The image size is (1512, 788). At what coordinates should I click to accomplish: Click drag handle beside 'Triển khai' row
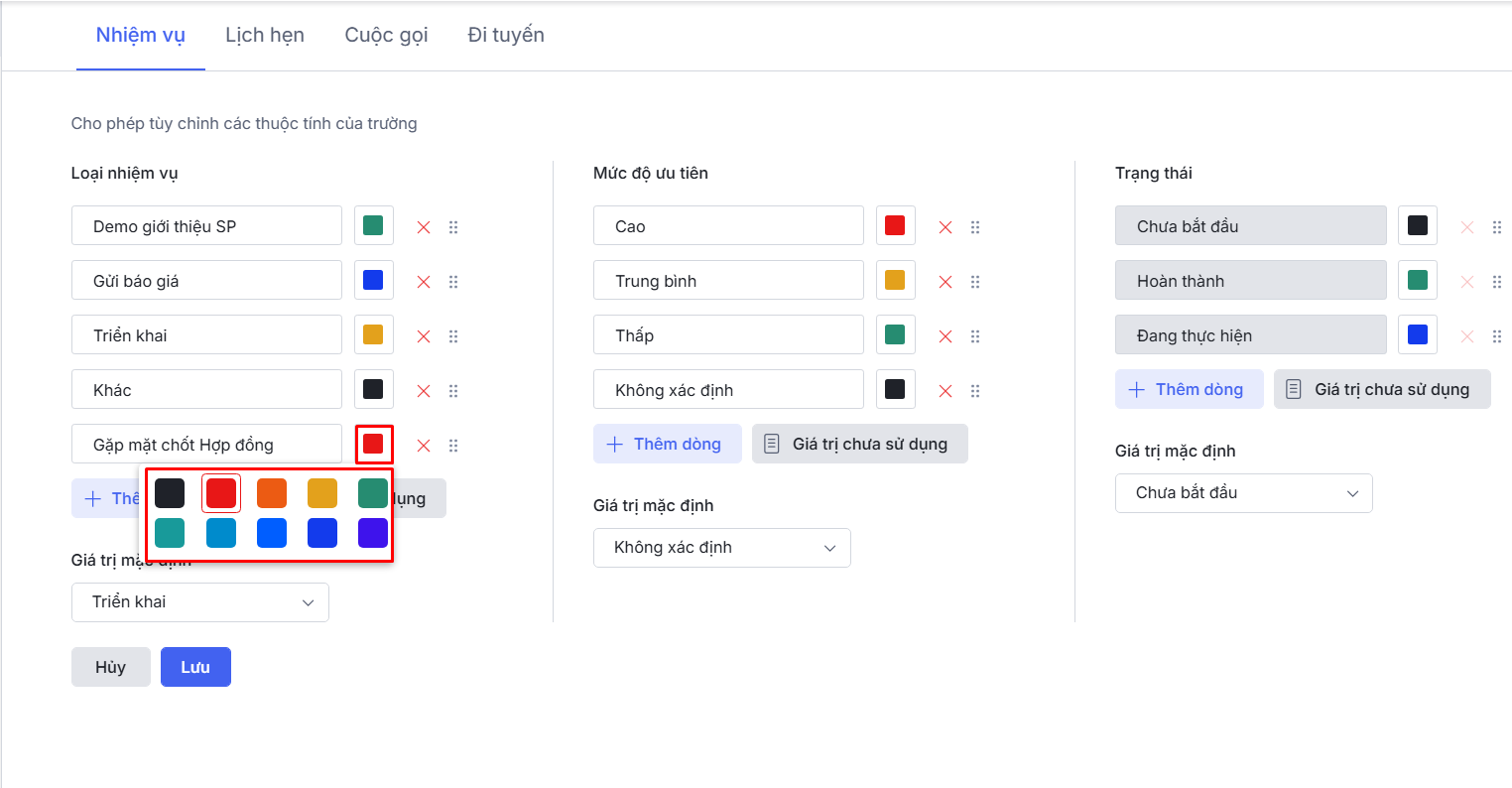453,336
